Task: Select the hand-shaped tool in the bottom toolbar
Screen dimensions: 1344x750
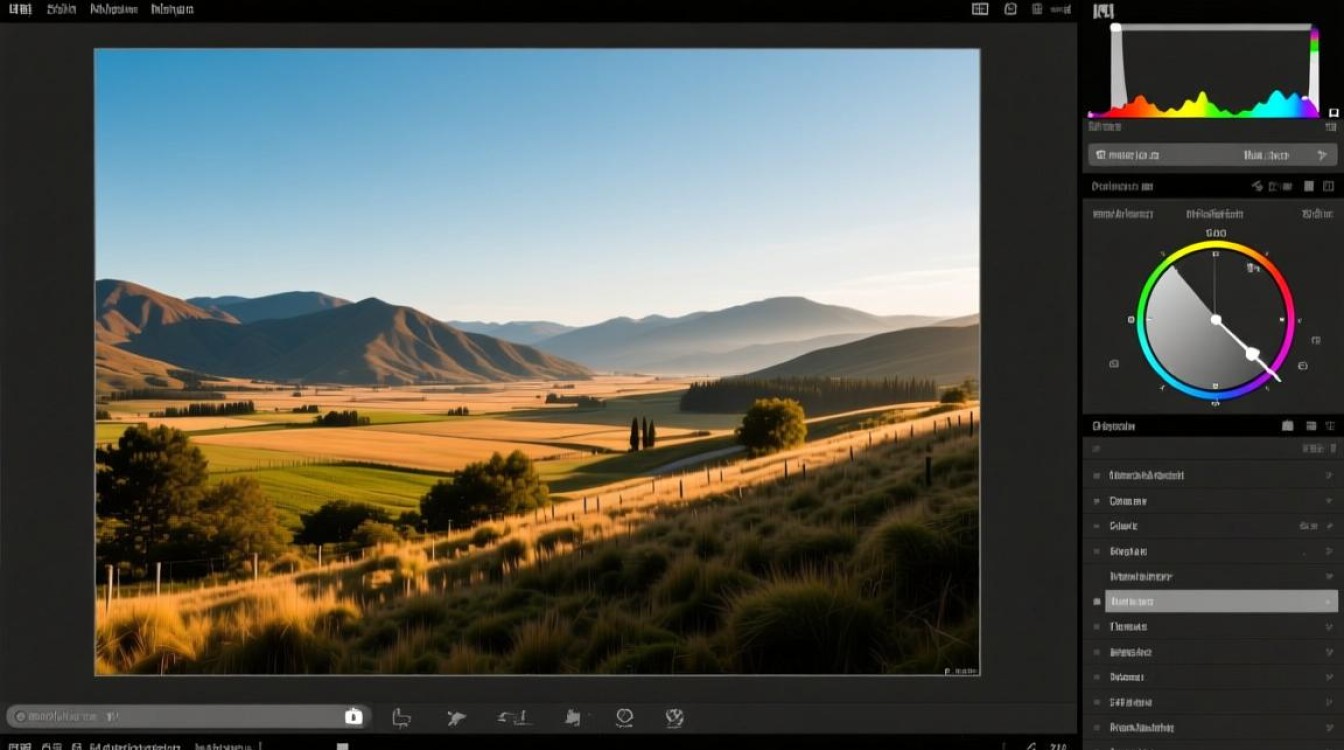Action: [573, 717]
